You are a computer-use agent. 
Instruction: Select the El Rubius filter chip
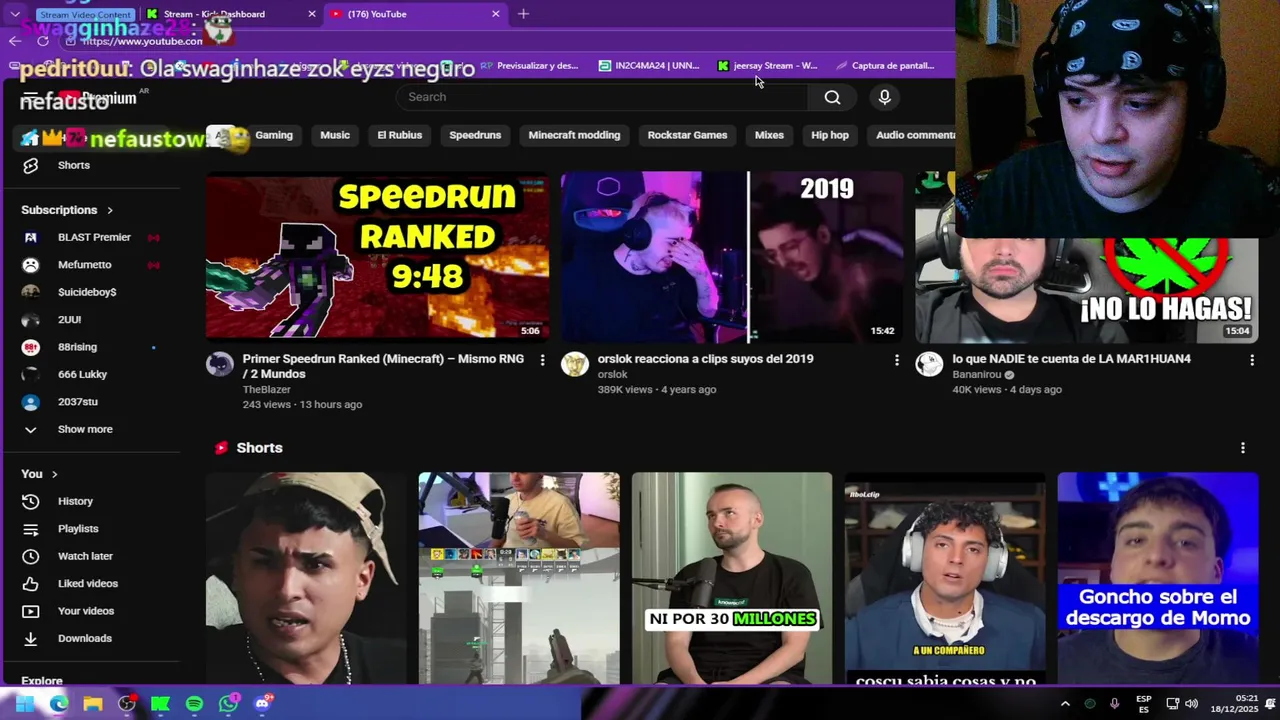tap(400, 135)
